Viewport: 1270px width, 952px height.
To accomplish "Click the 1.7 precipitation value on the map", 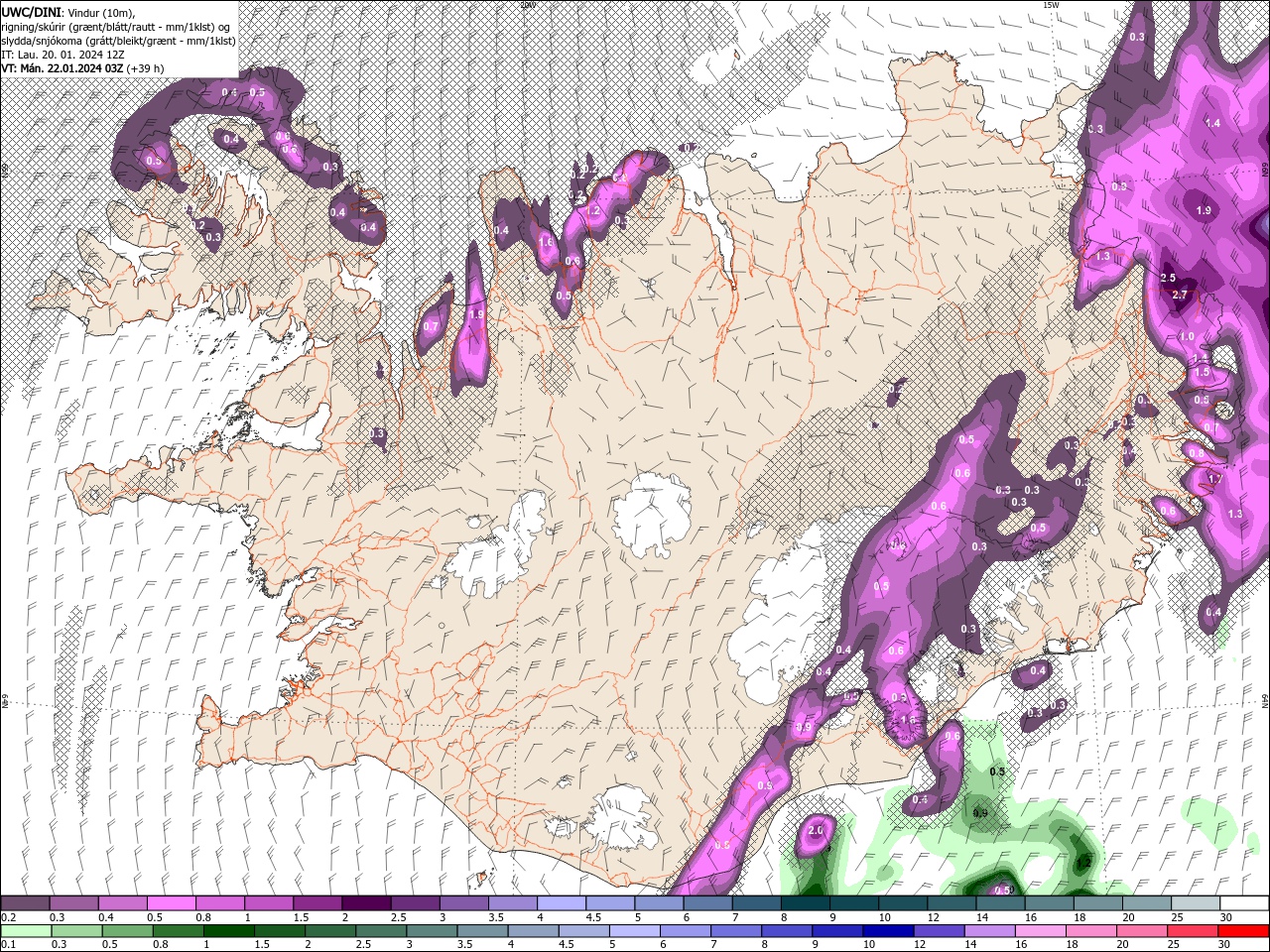I will [1214, 479].
